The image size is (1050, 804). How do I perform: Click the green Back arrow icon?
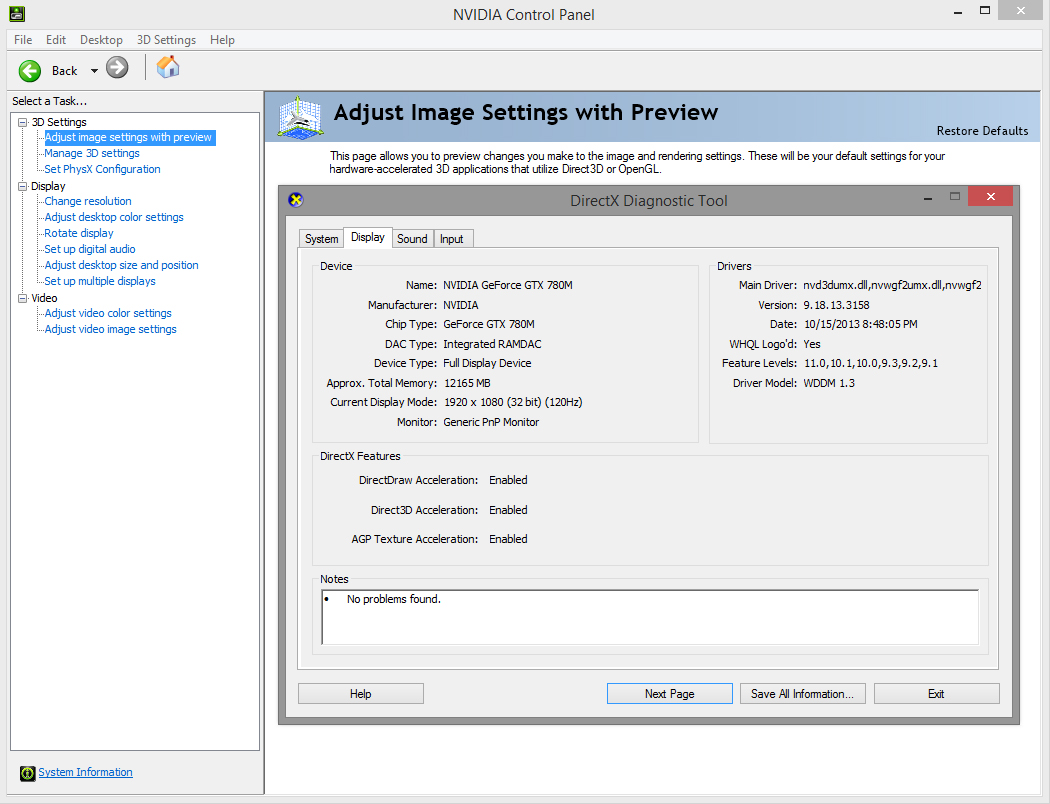[x=29, y=70]
